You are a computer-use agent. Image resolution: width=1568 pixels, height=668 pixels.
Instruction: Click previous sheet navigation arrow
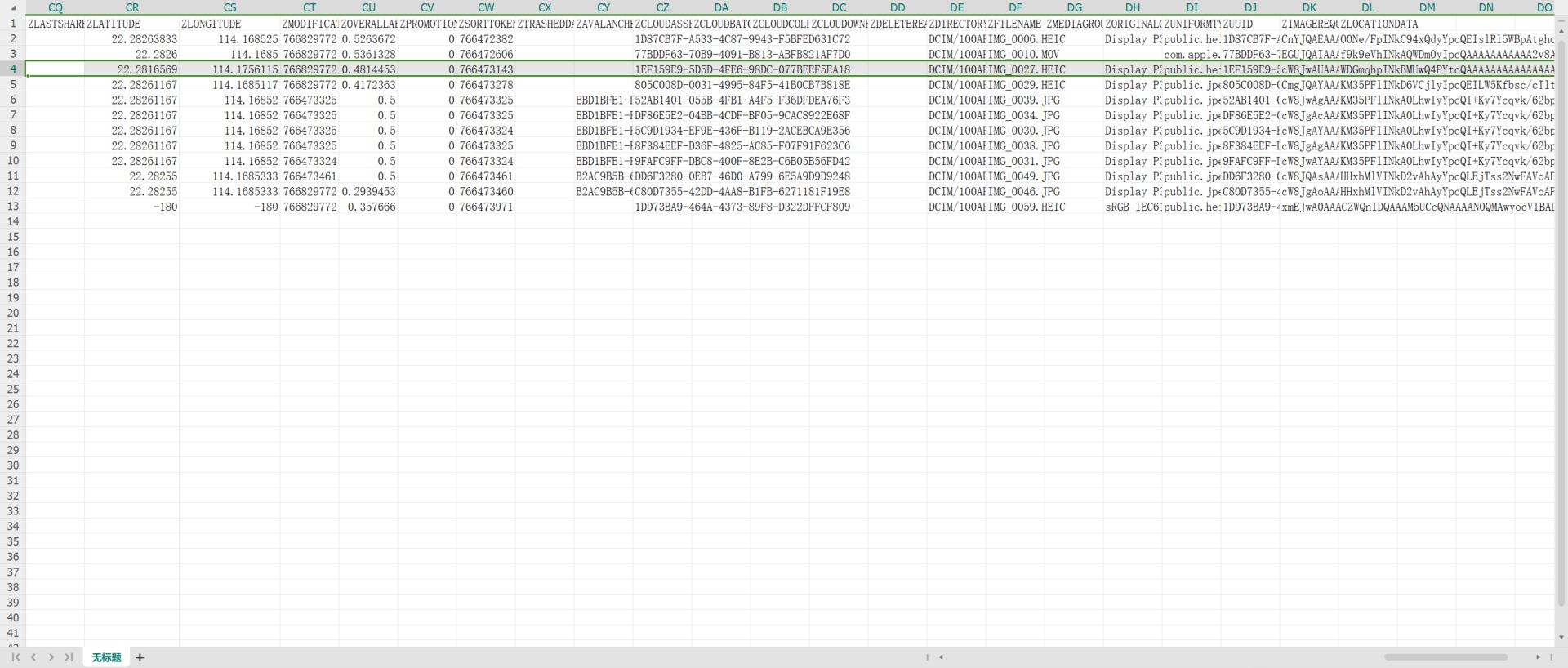(x=33, y=657)
